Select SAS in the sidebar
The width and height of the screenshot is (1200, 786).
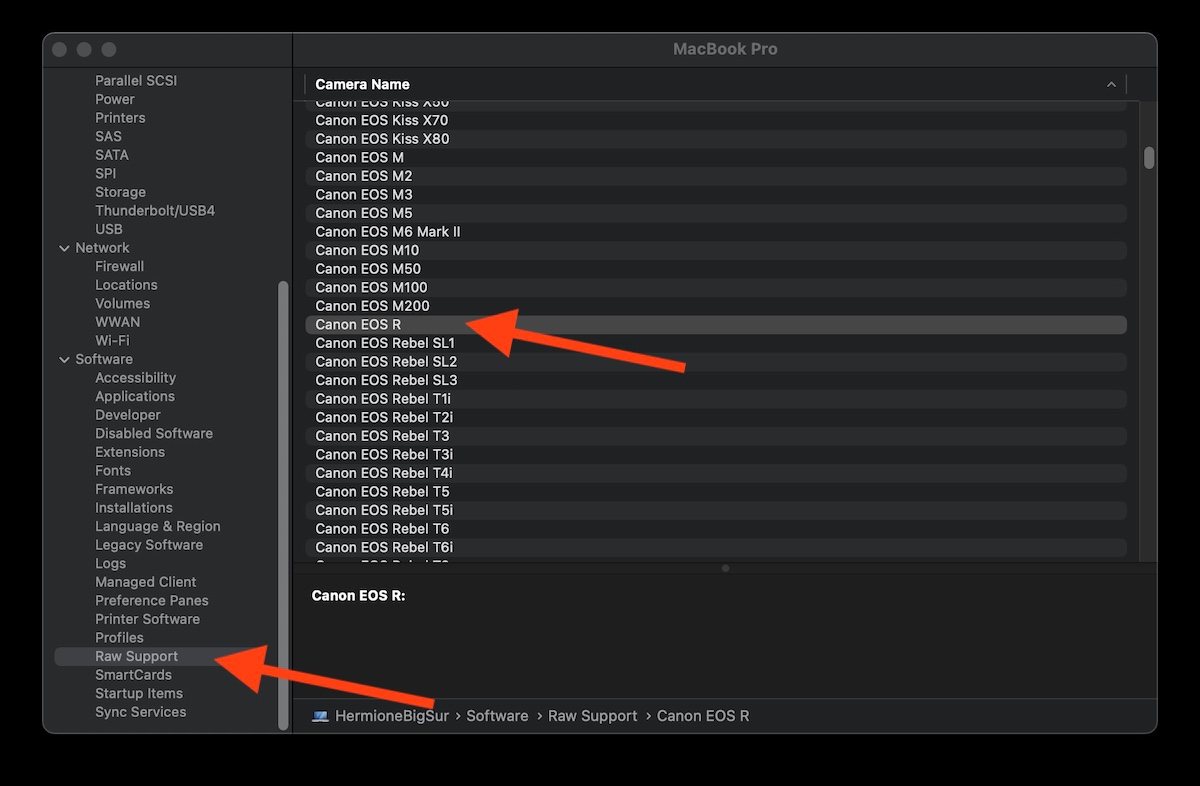coord(108,136)
